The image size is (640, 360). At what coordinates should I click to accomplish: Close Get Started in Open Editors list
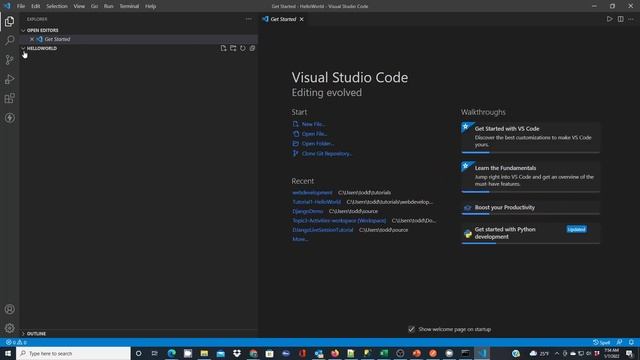32,39
